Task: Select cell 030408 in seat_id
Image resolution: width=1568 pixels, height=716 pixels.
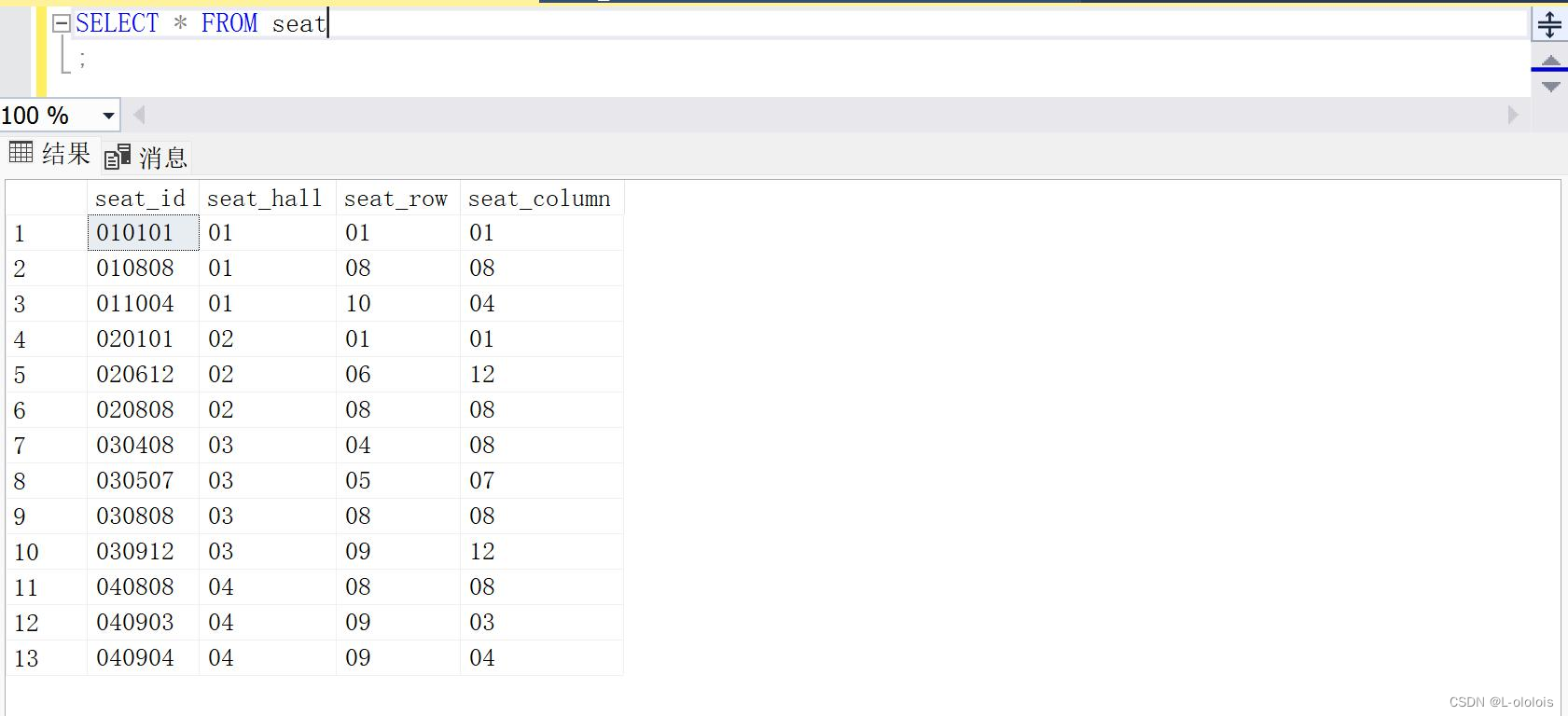Action: coord(143,446)
